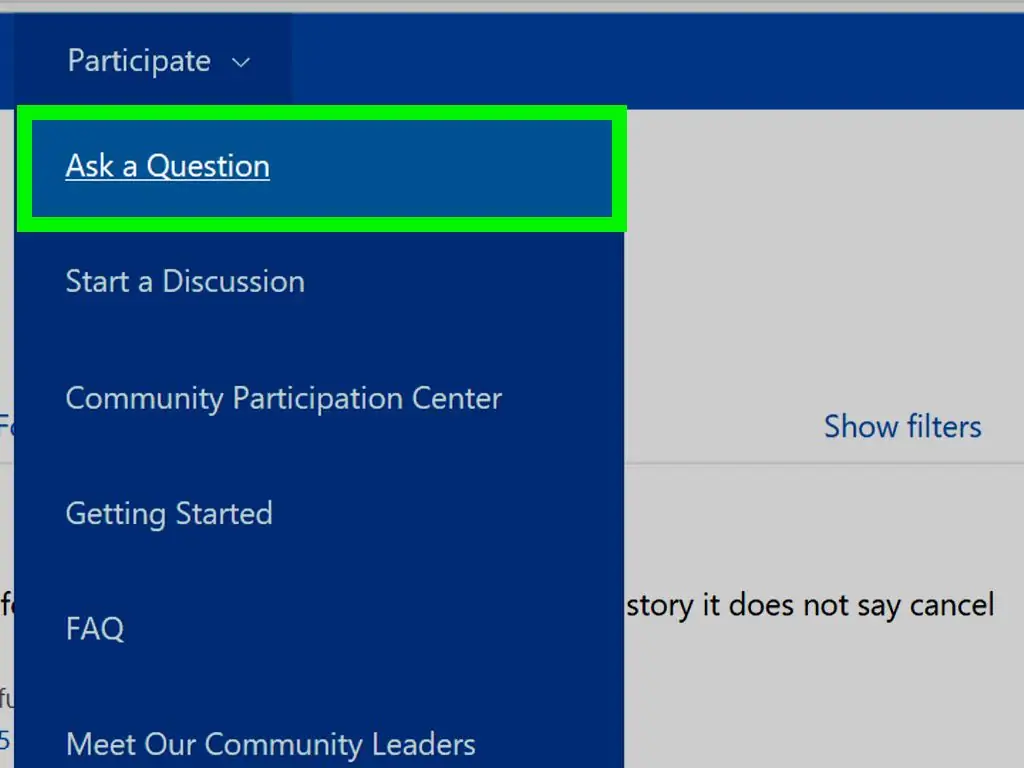Open the Community Participation Center

tap(283, 398)
